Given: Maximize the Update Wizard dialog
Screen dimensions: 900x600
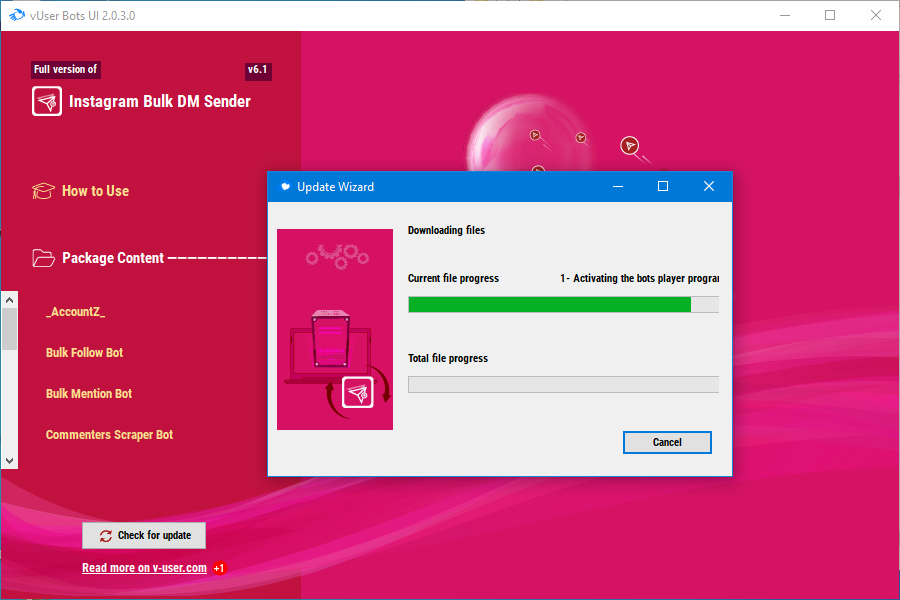Looking at the screenshot, I should 663,186.
